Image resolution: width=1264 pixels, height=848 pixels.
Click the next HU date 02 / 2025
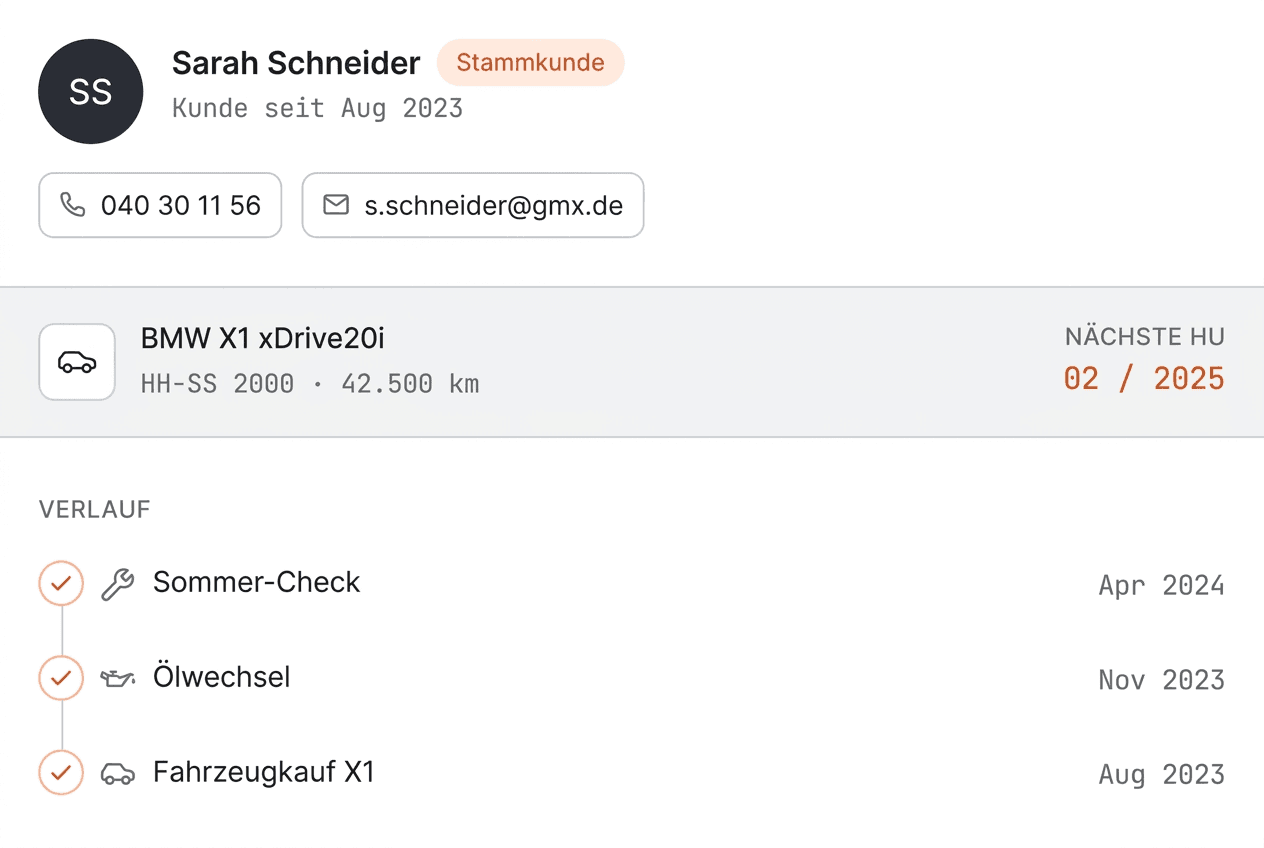(1144, 379)
